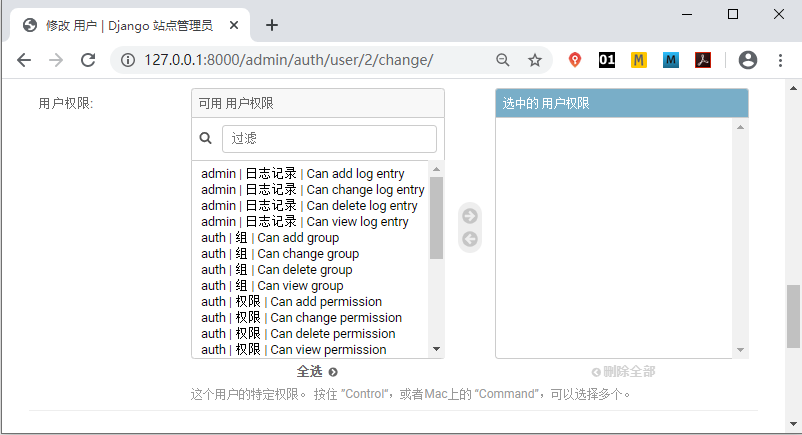The image size is (802, 435).
Task: Select 'Can delete permission' entry
Action: [x=310, y=333]
